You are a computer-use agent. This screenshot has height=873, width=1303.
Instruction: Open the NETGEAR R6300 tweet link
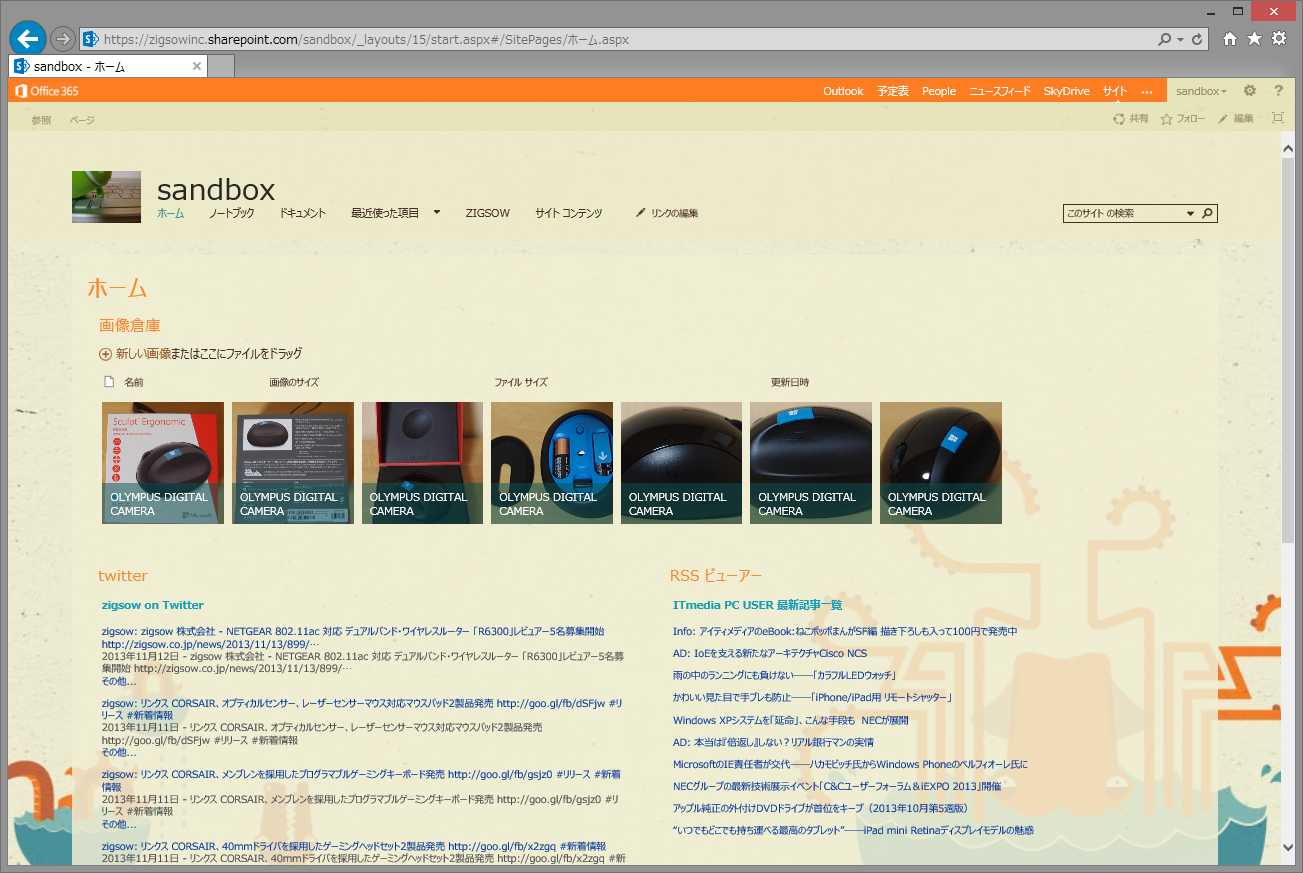353,638
